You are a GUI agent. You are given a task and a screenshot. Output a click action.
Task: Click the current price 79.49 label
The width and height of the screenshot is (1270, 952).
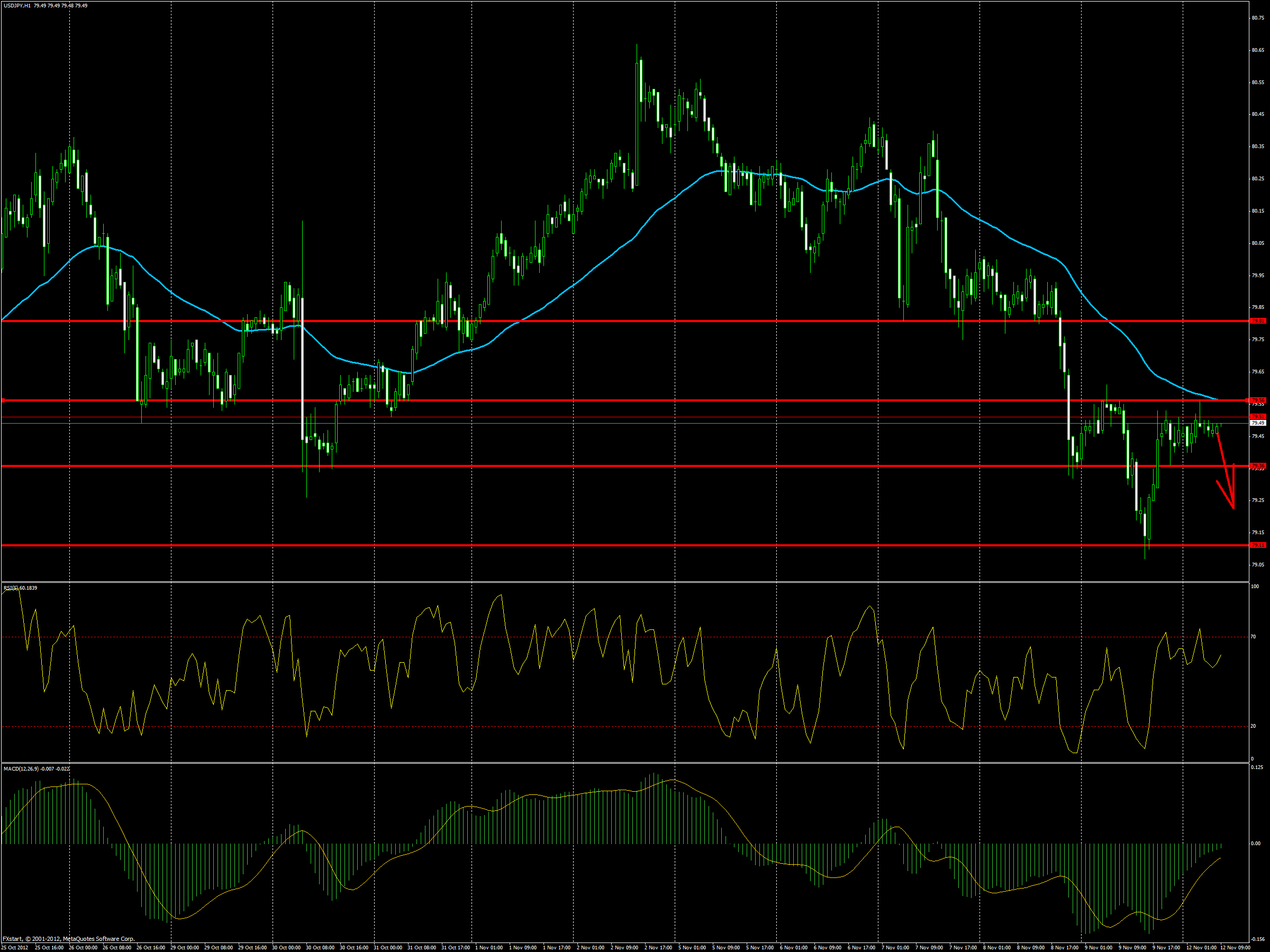click(x=1257, y=423)
